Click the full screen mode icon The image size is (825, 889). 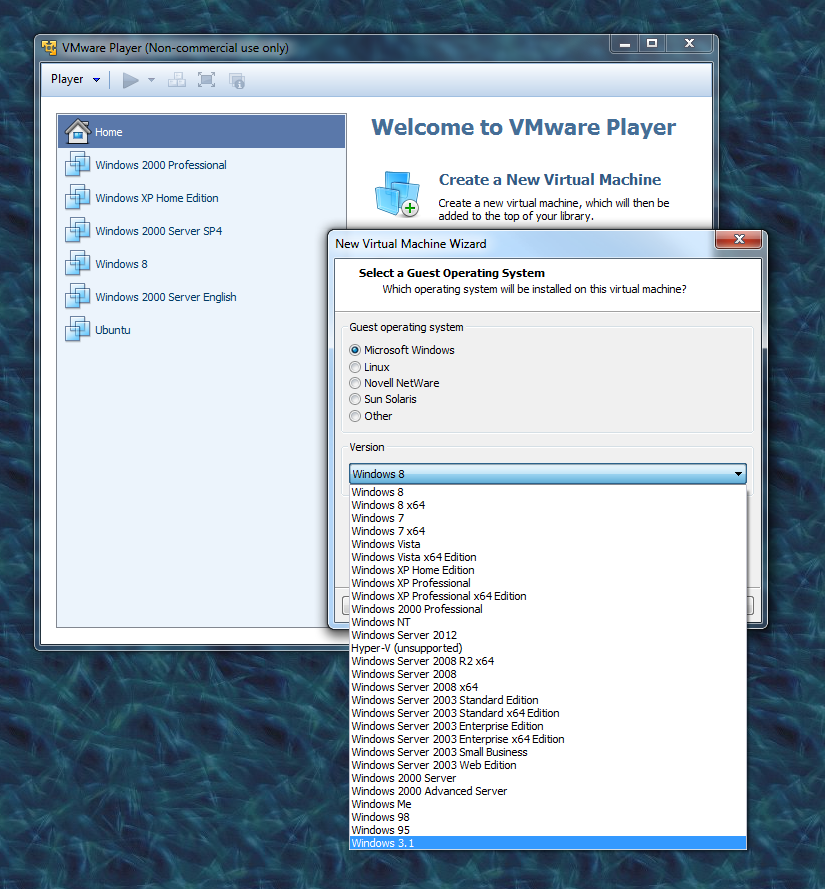point(206,80)
